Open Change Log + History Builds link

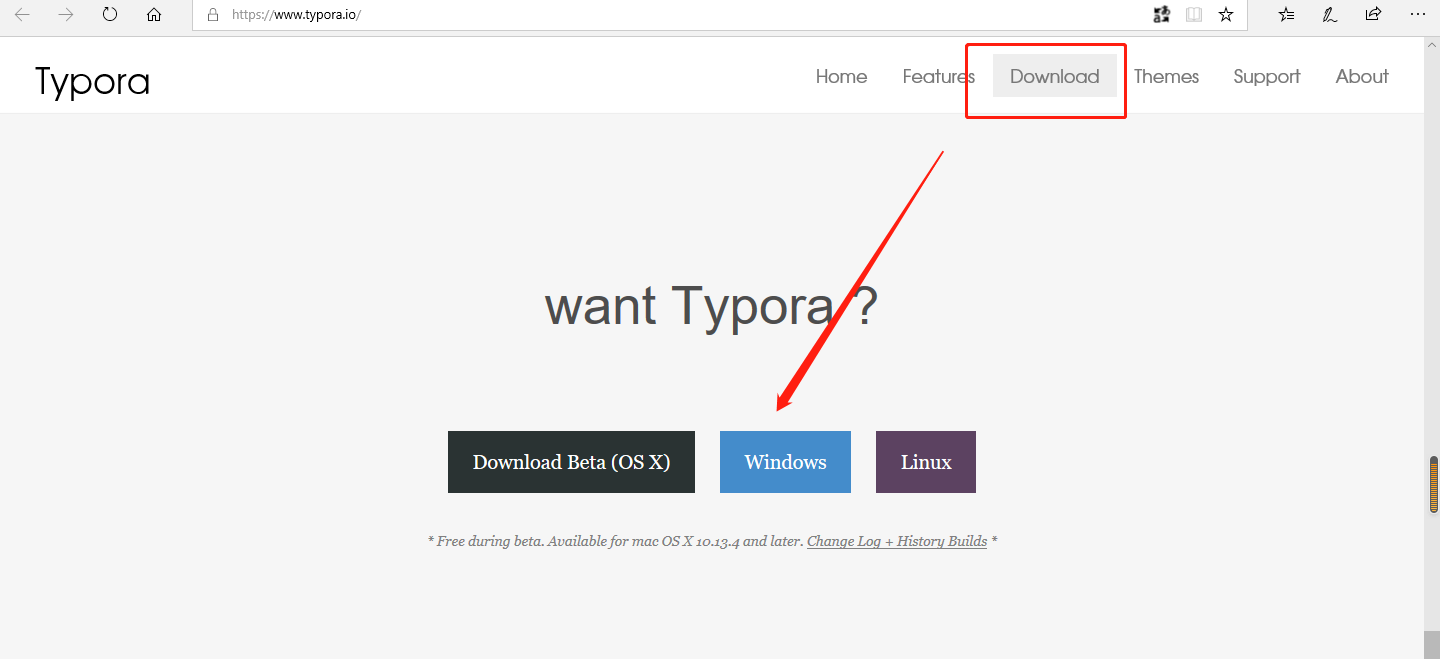(x=897, y=541)
